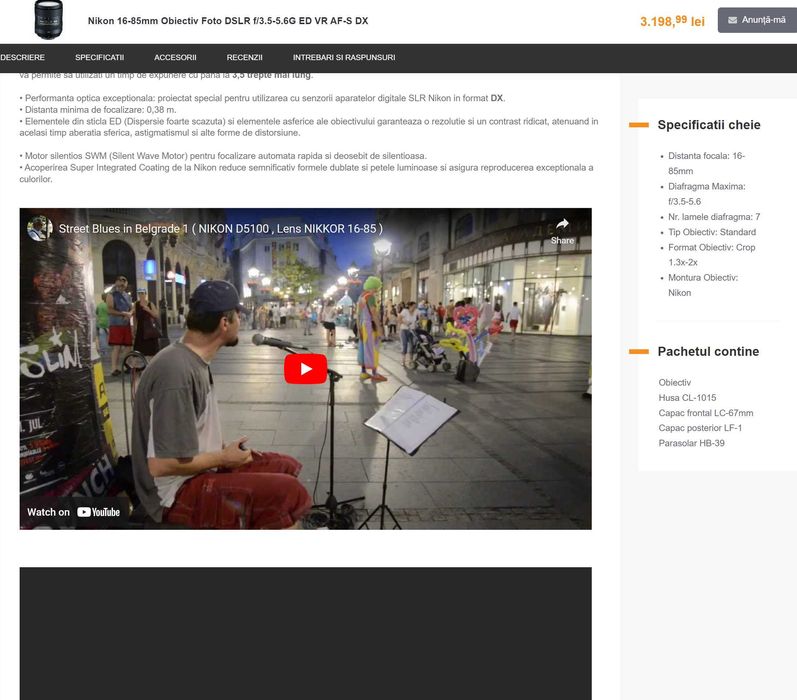Click the bold DX text in description
797x700 pixels.
click(497, 98)
